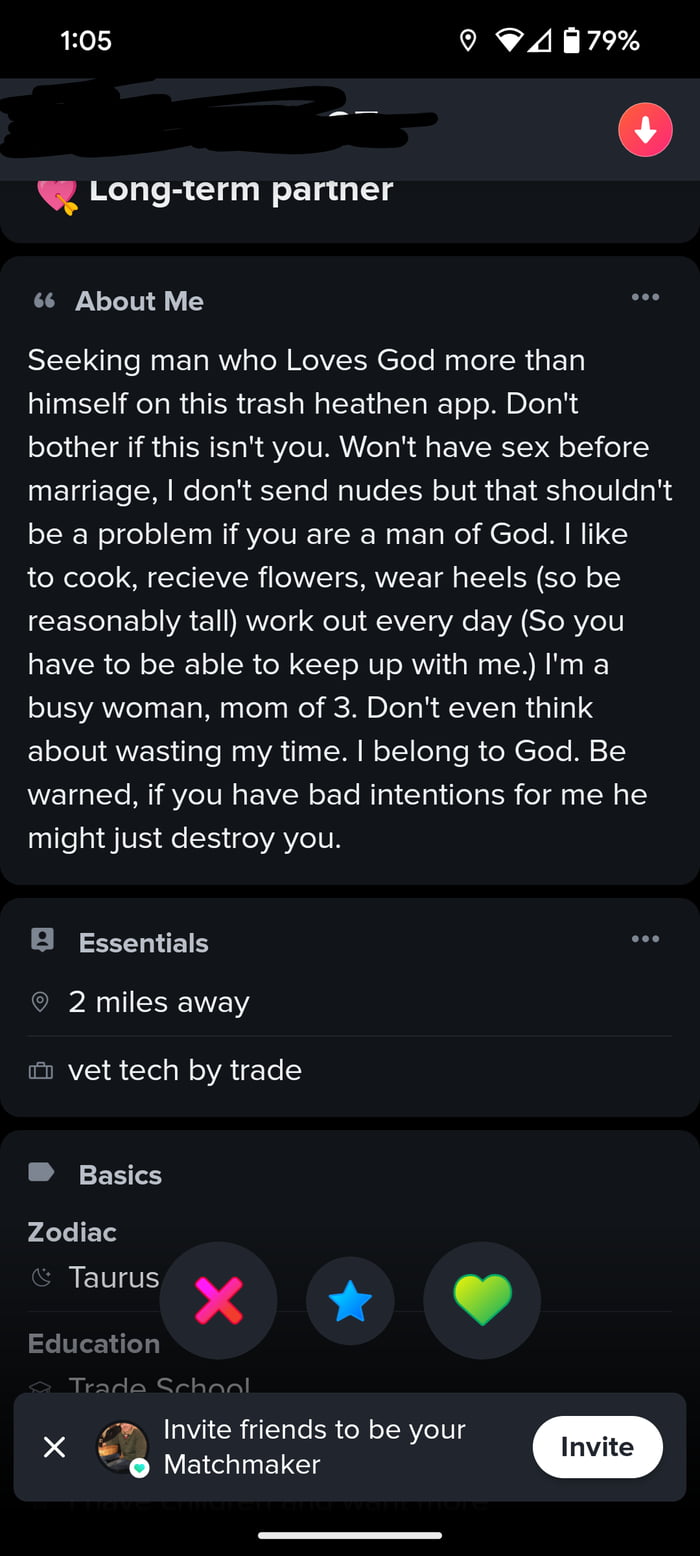
Task: Tap the green heart Like button
Action: [x=482, y=1300]
